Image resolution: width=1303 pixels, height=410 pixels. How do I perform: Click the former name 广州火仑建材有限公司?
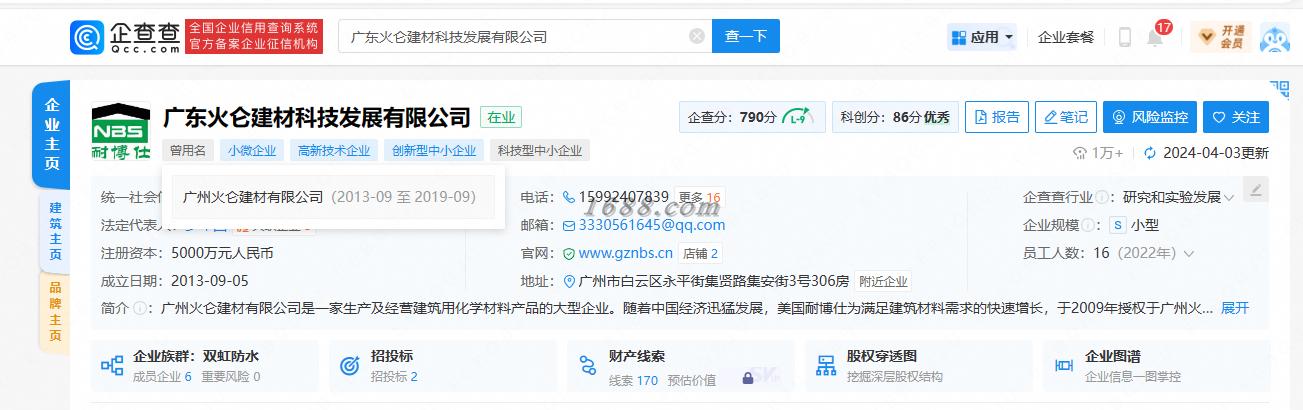tap(253, 197)
